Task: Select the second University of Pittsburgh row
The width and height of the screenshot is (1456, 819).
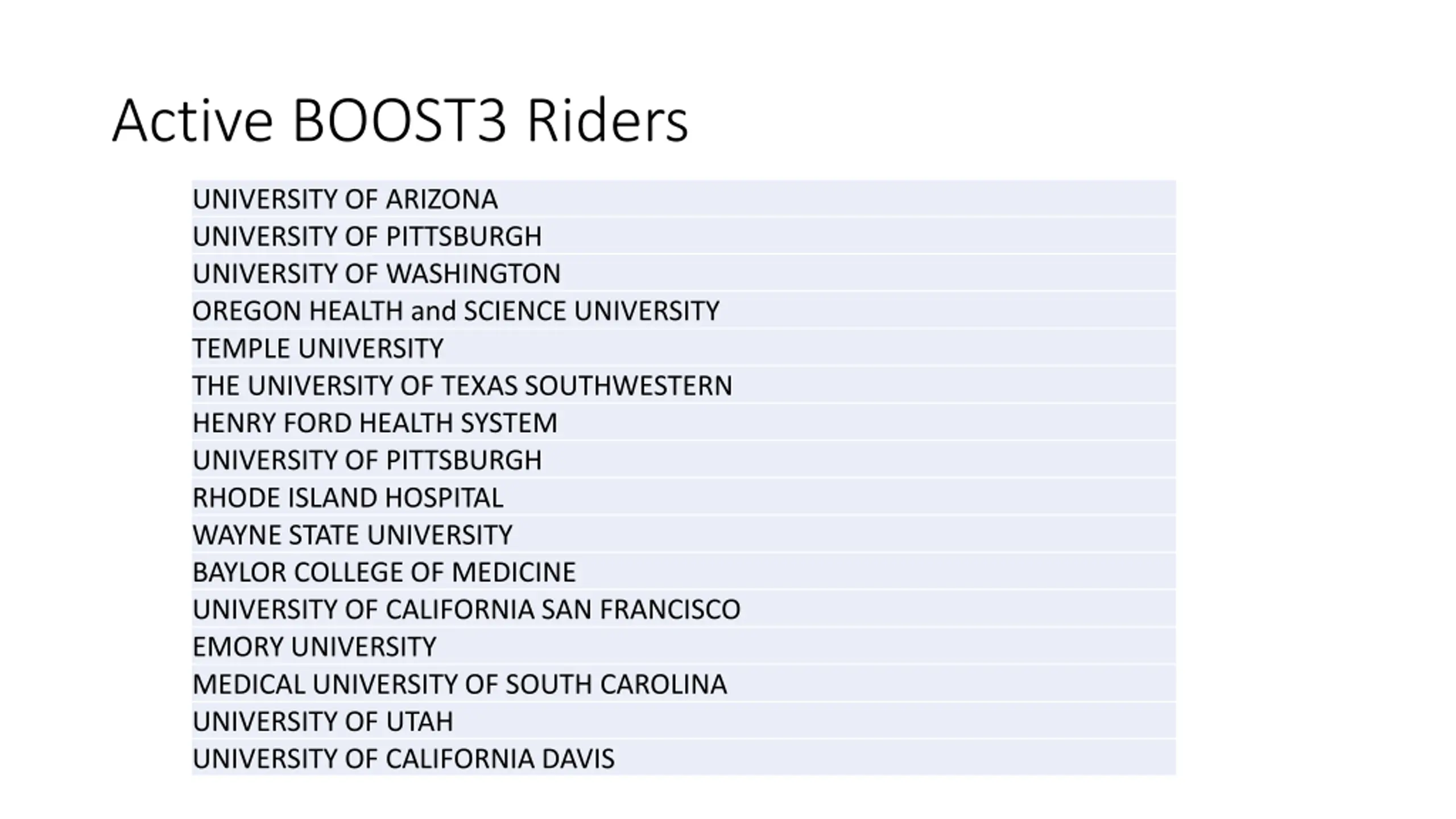Action: [x=684, y=460]
